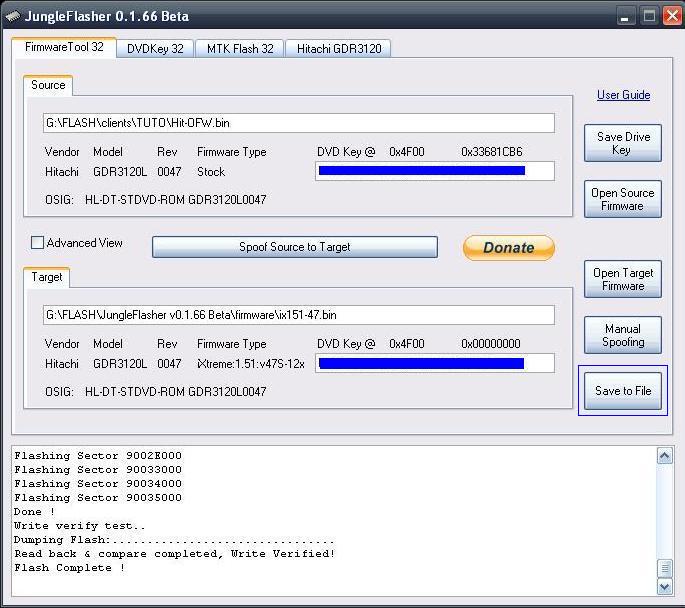This screenshot has height=608, width=685.
Task: Click Source model value 'GDR3120L'
Action: 120,172
